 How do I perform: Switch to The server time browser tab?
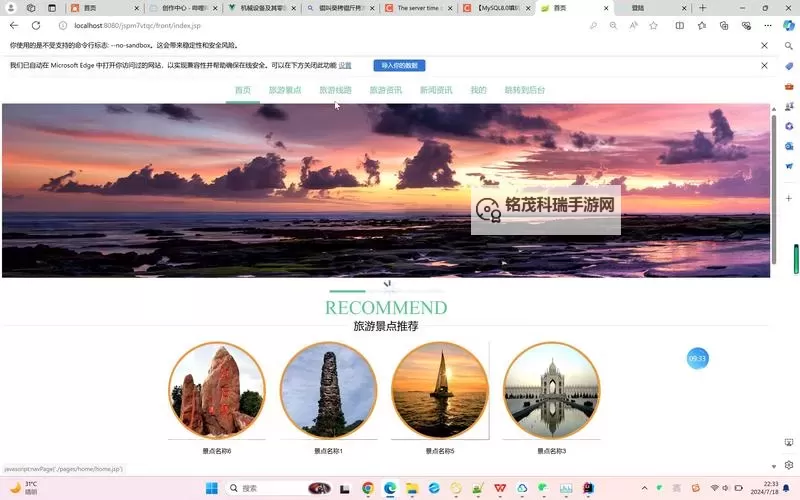418,8
